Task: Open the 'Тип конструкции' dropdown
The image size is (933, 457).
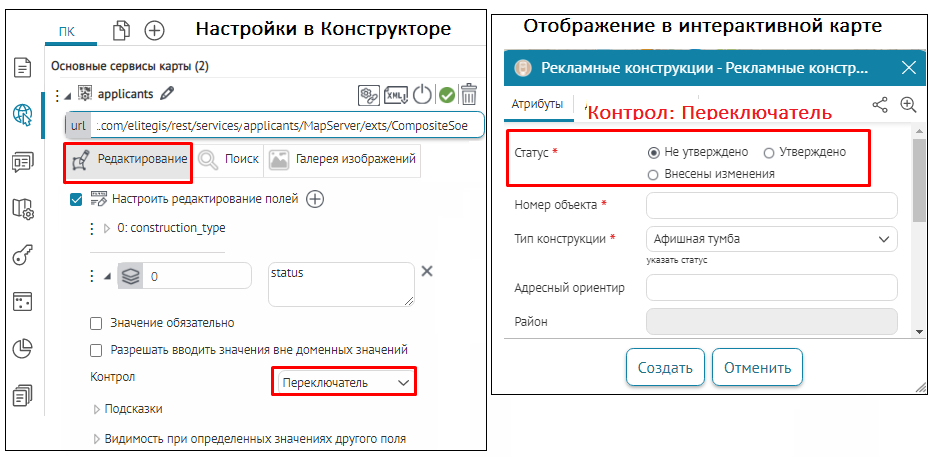Action: (771, 239)
